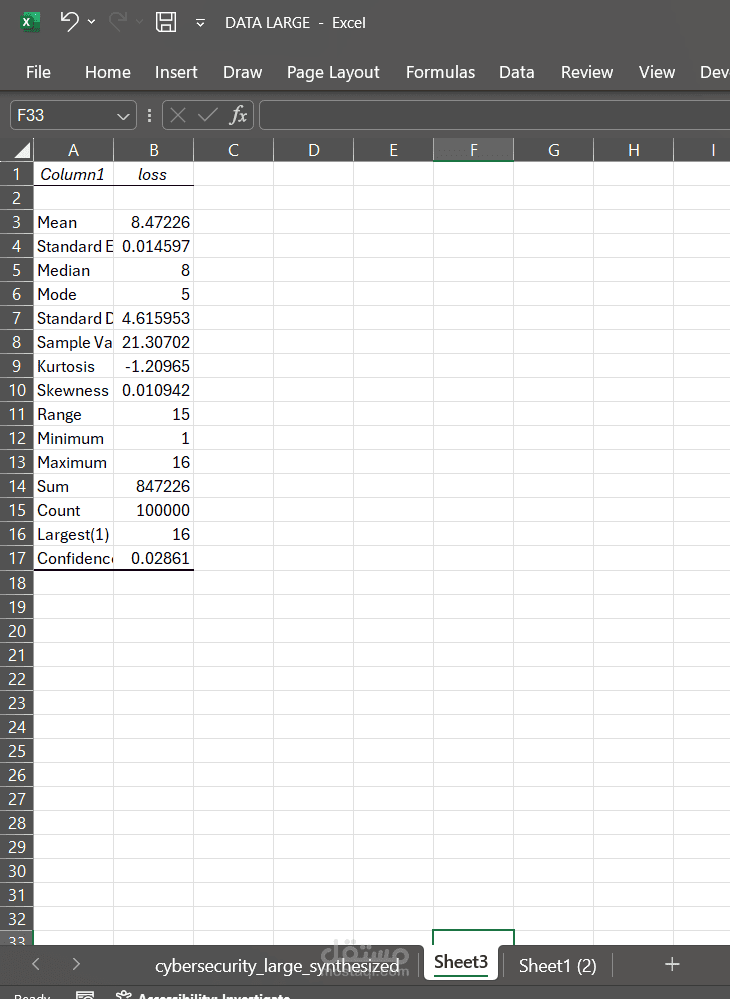
Task: Click the add new sheet plus icon
Action: (x=672, y=965)
